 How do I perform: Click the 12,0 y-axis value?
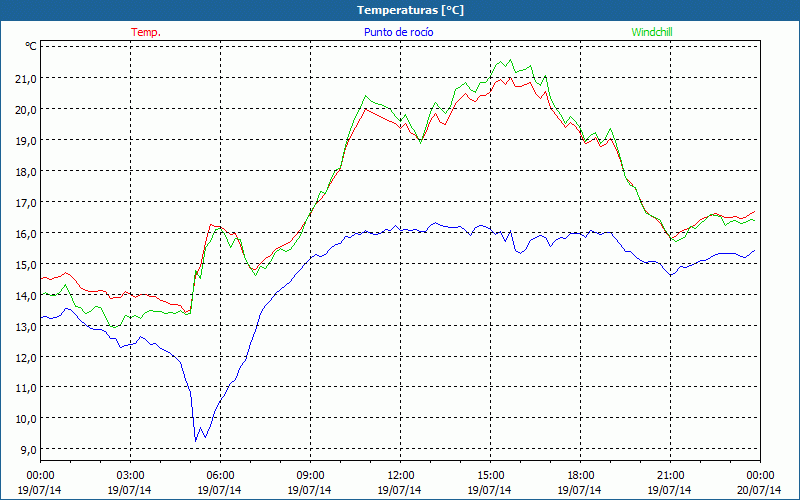[27, 358]
